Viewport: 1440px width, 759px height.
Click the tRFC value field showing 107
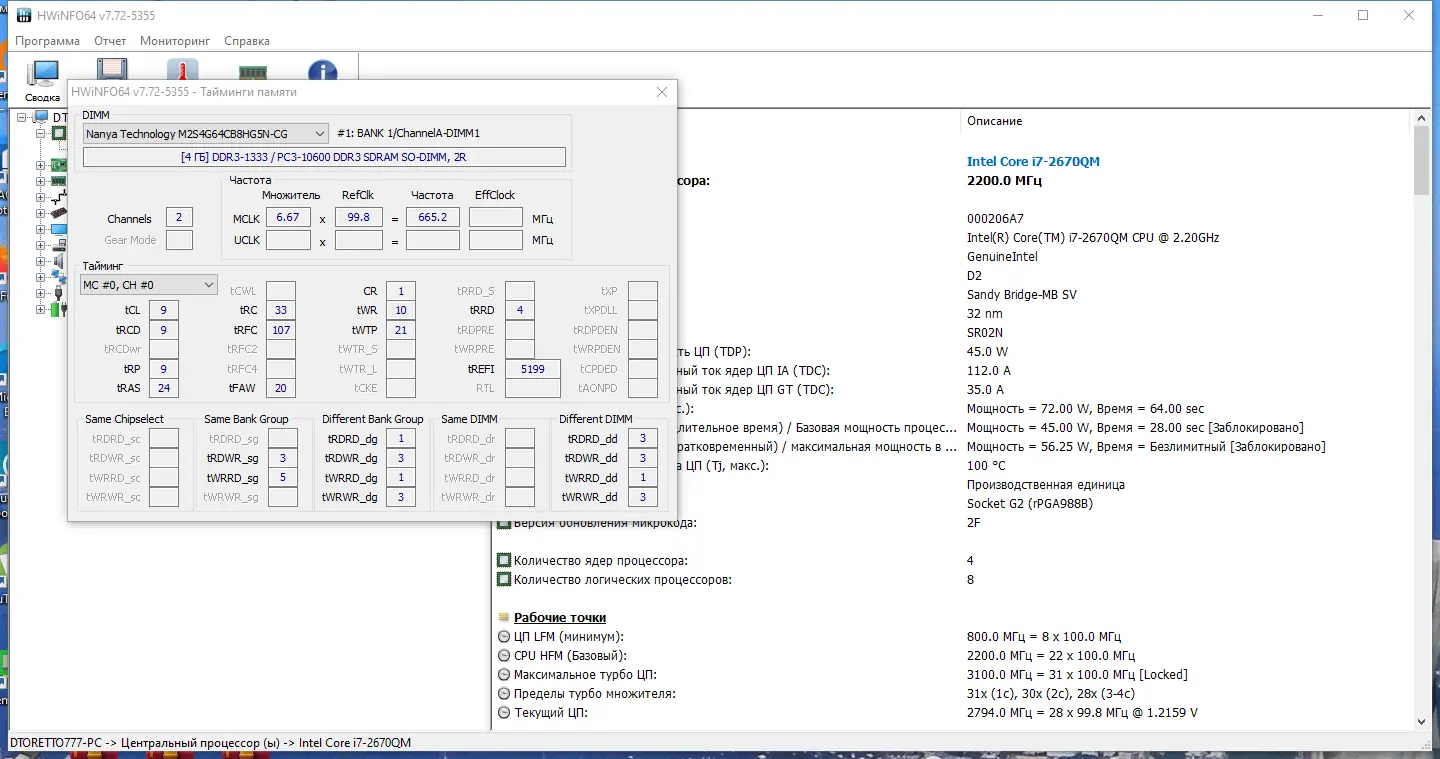pyautogui.click(x=281, y=330)
